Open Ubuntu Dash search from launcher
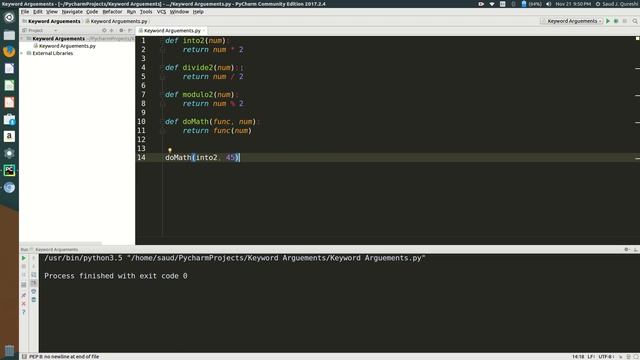Screen dimensions: 640x360 click(x=9, y=18)
